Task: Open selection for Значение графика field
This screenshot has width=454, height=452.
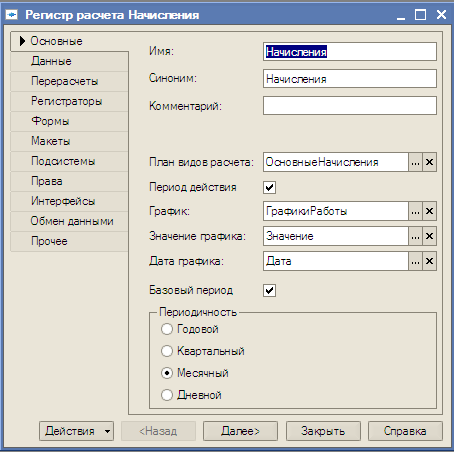Action: coord(415,236)
